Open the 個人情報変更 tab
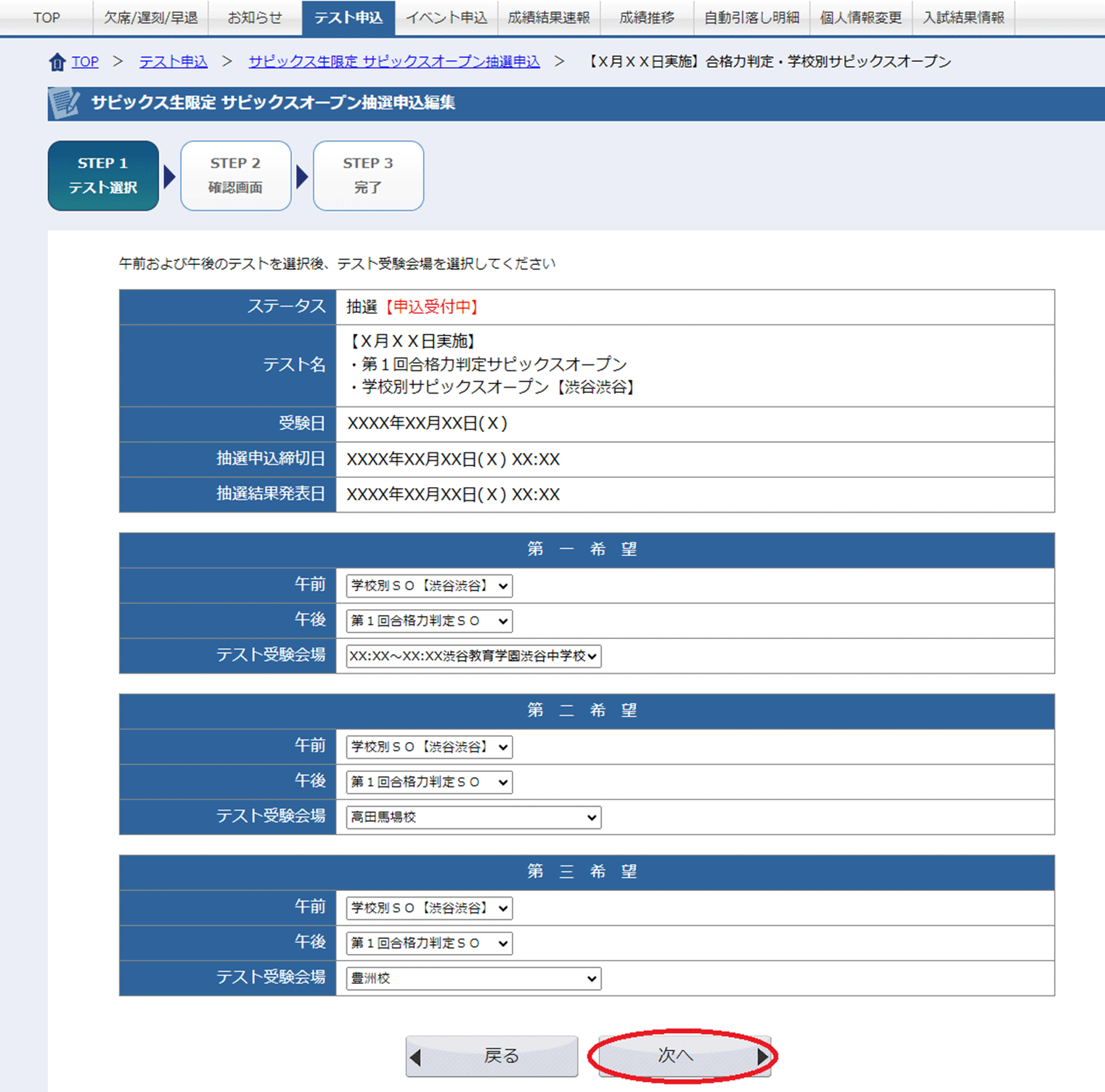The height and width of the screenshot is (1092, 1105). tap(861, 17)
